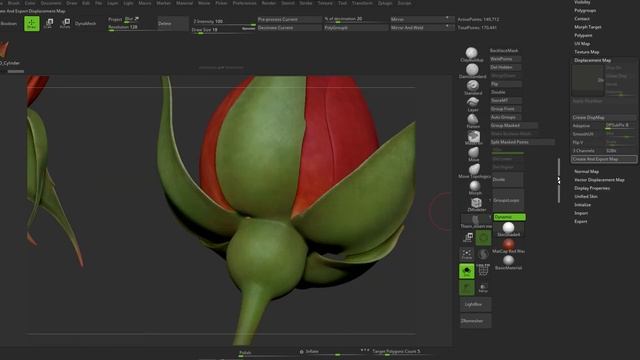This screenshot has height=360, width=640.
Task: Toggle the Dynamic subdivision button
Action: pyautogui.click(x=509, y=217)
